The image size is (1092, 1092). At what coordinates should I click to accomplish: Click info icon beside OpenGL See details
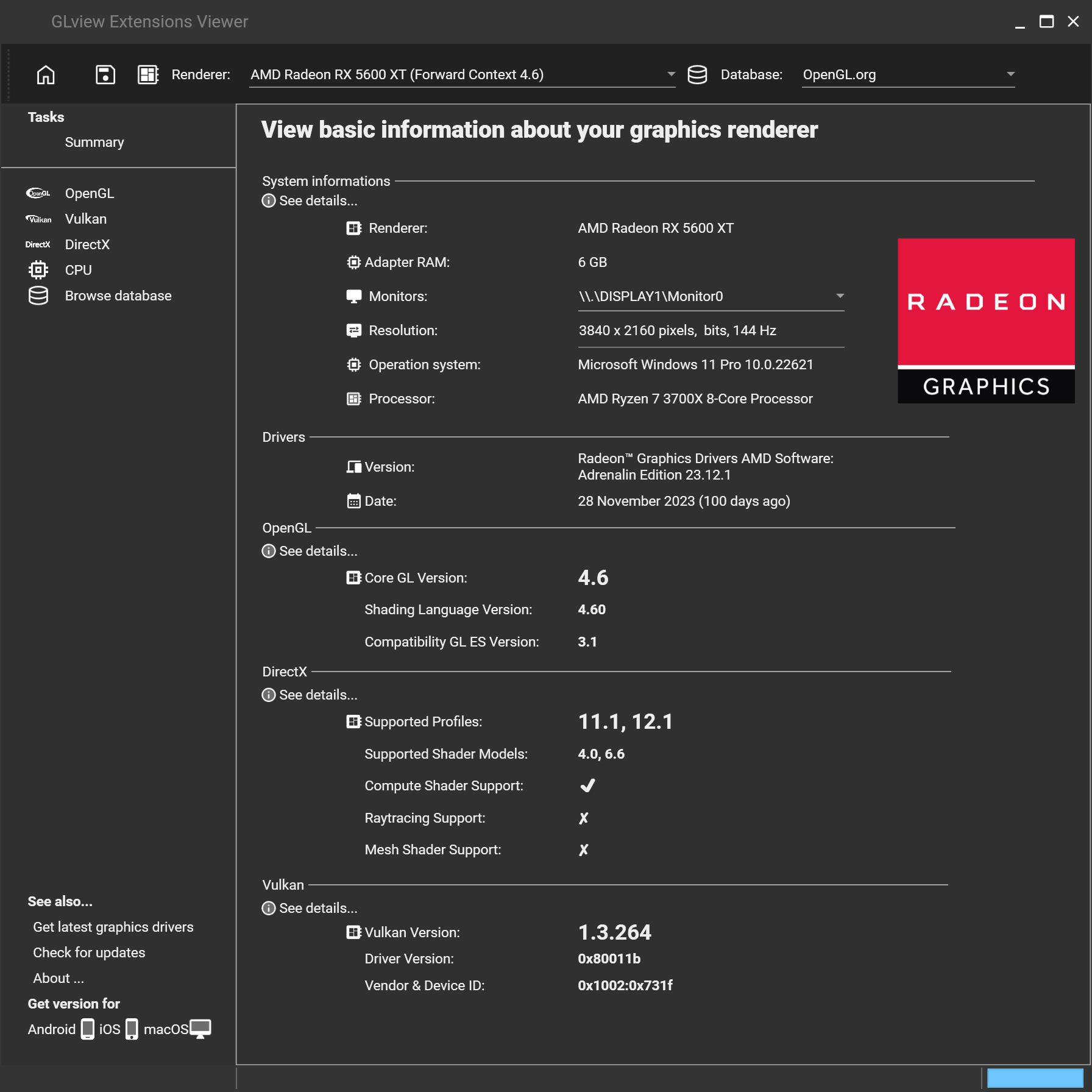click(269, 551)
